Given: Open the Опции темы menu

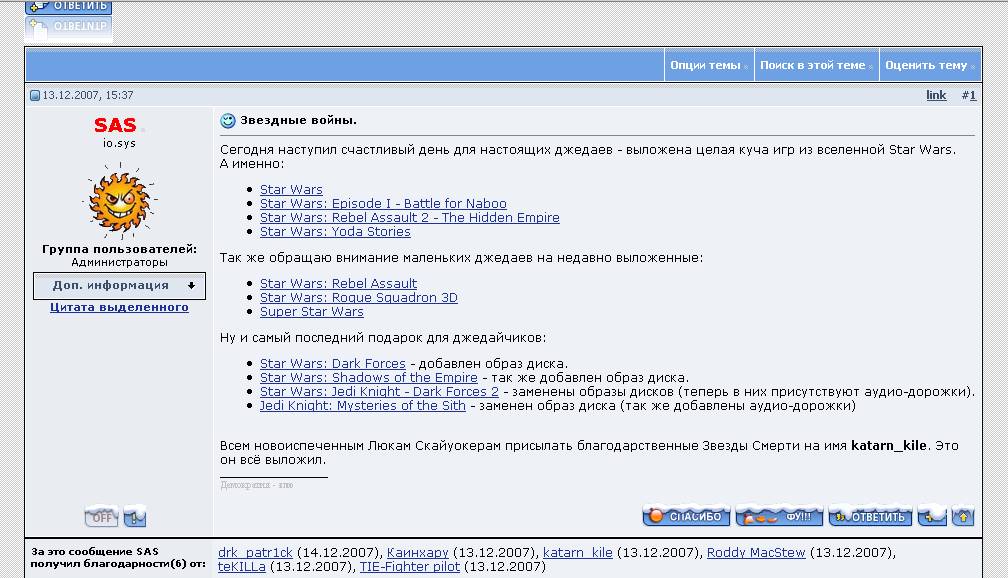Looking at the screenshot, I should [x=708, y=65].
